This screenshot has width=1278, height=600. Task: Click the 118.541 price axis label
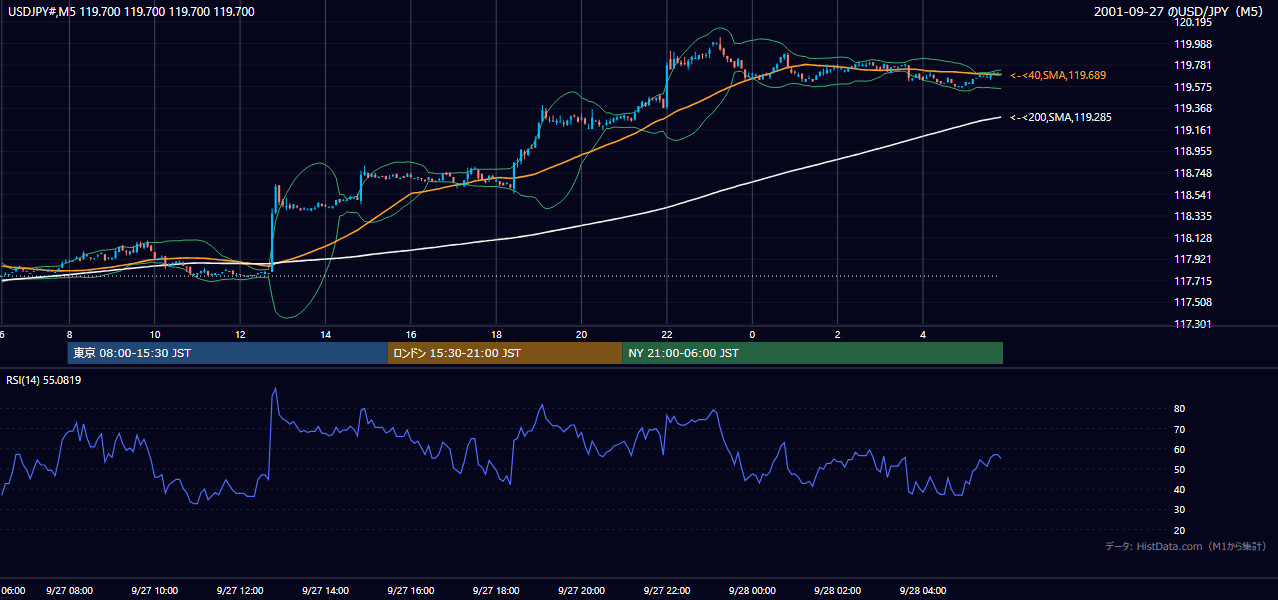(1193, 195)
